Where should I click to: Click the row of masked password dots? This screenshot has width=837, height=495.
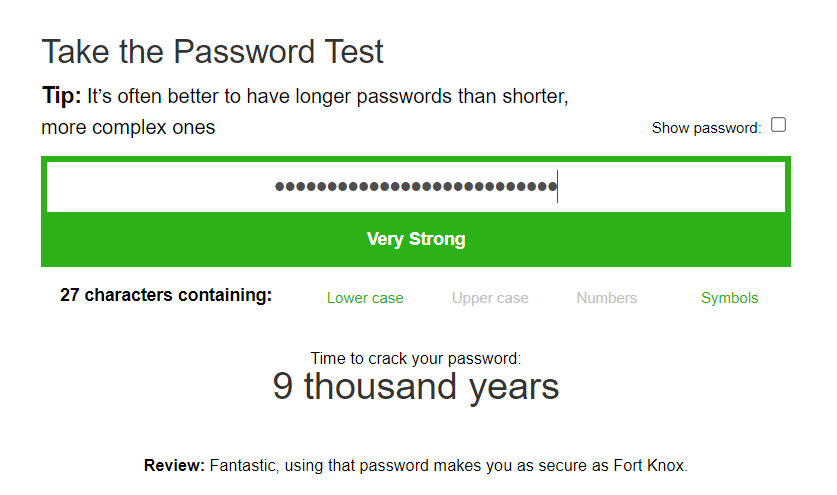(415, 187)
